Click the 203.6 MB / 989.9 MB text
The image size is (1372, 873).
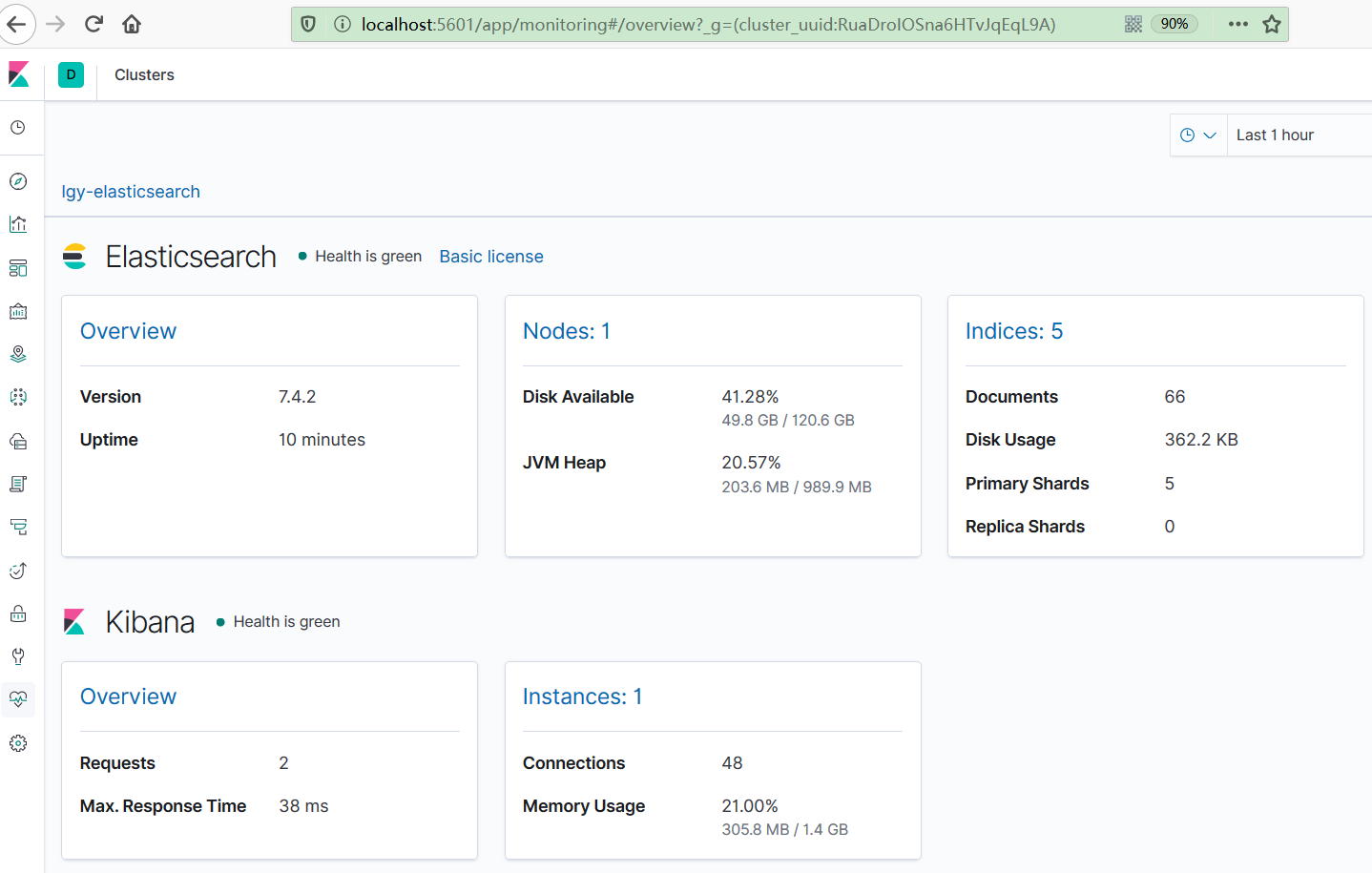[797, 487]
